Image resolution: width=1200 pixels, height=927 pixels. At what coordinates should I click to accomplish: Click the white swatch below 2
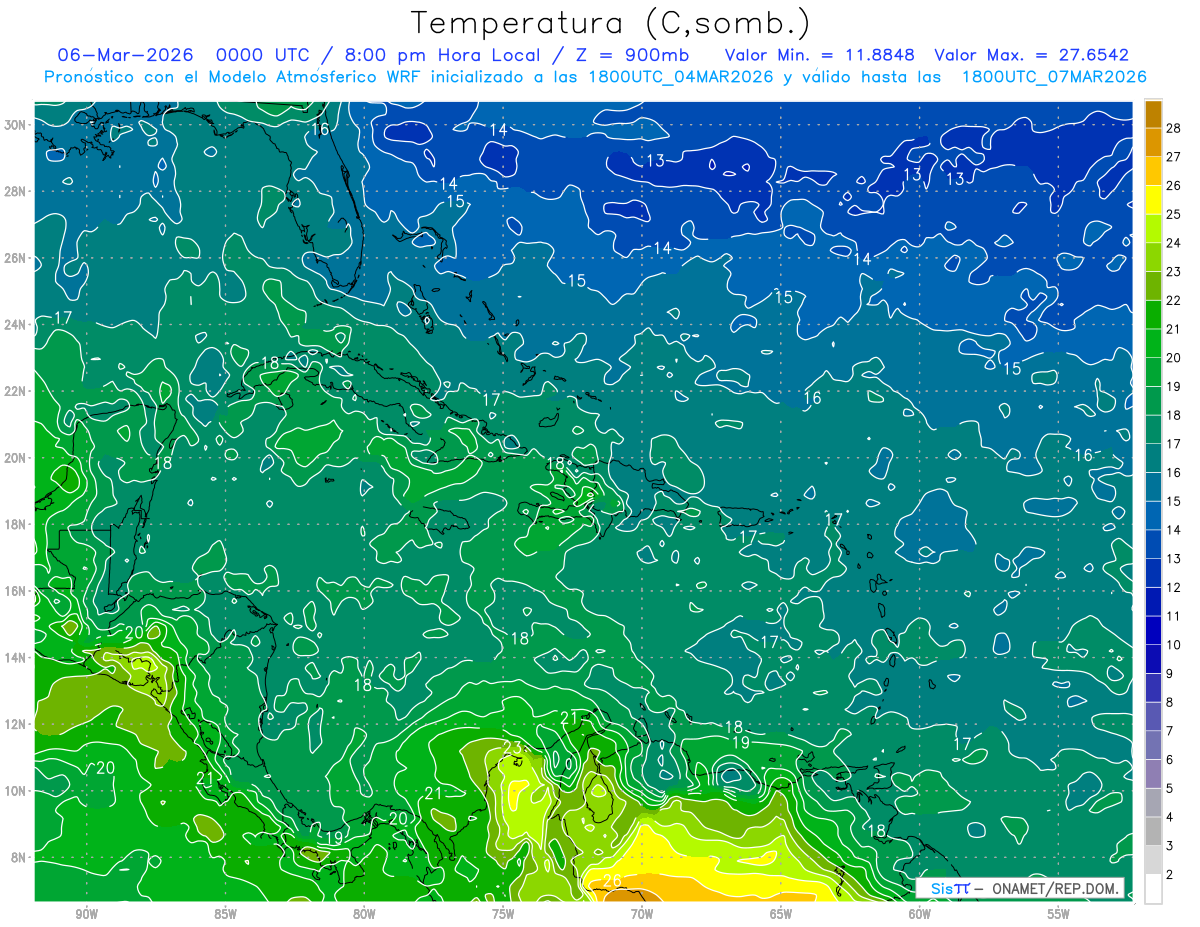click(1153, 889)
